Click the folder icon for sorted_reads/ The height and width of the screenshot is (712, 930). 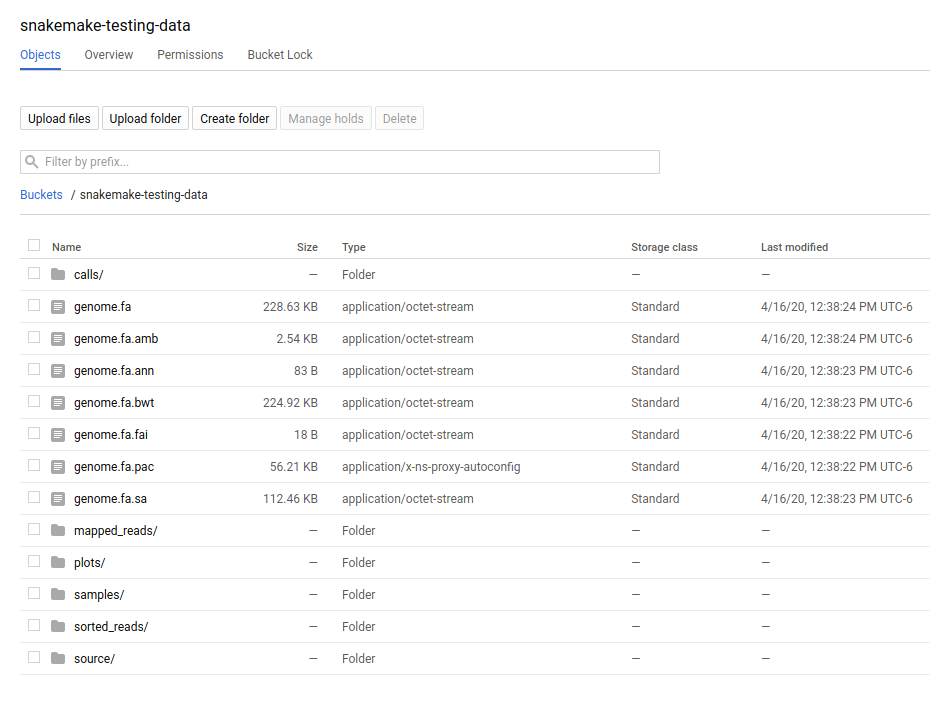coord(58,627)
